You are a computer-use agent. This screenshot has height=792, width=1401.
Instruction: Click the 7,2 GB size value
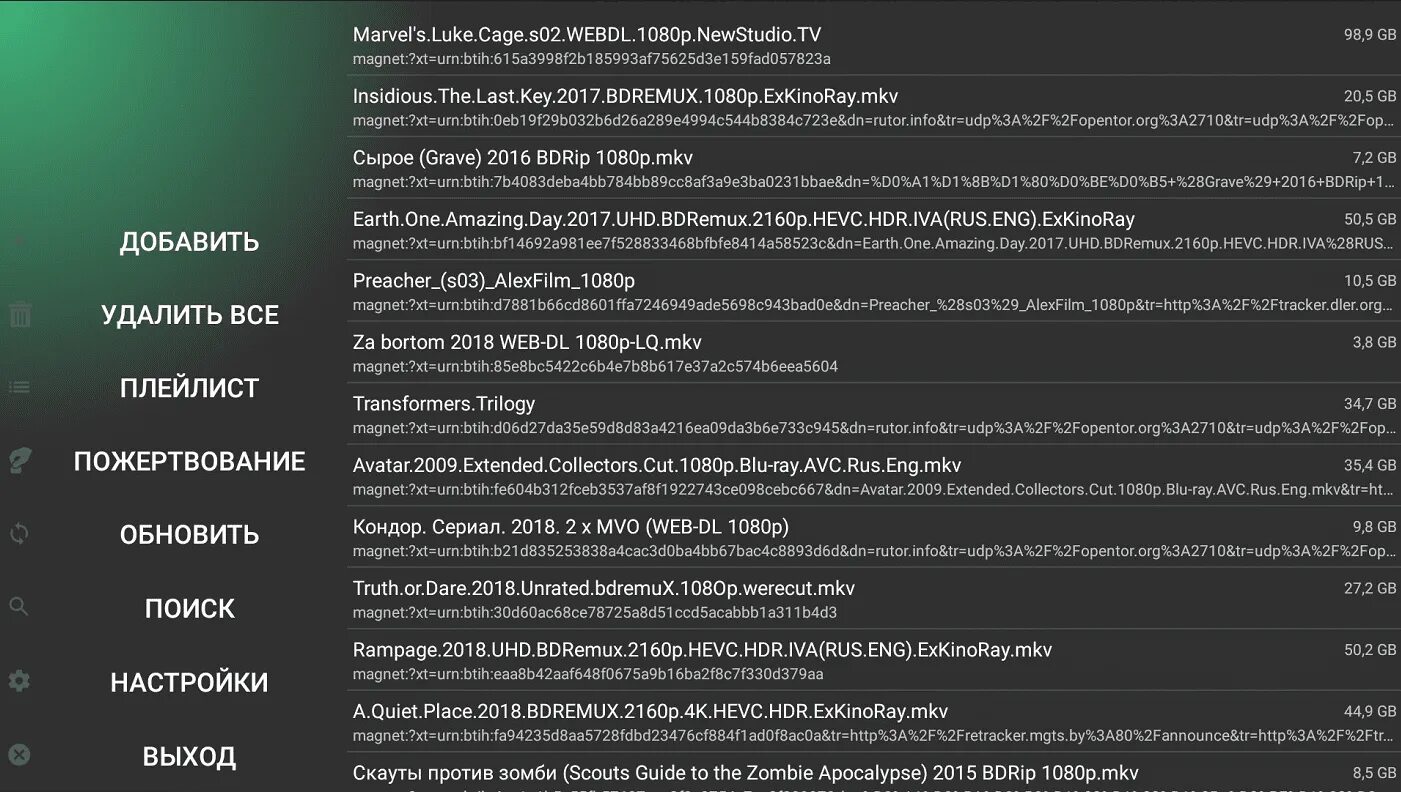coord(1374,158)
